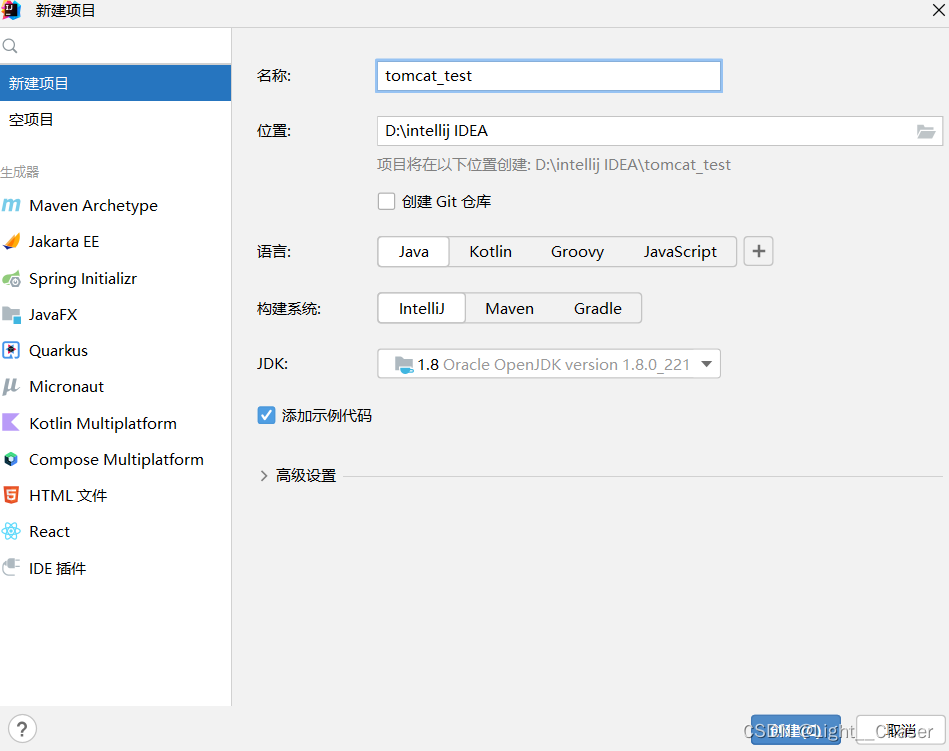Uncheck the 添加示例代码 checkbox
Image resolution: width=949 pixels, height=751 pixels.
[x=266, y=415]
